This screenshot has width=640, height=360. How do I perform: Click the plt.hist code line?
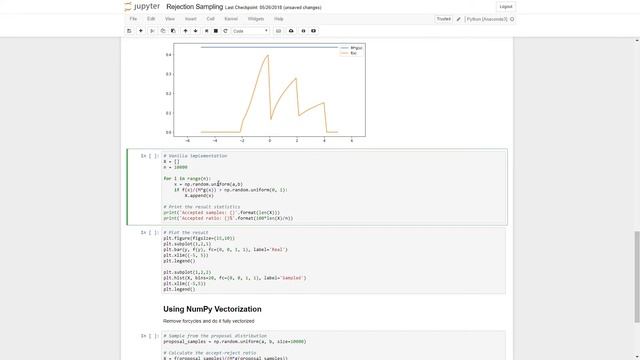click(235, 278)
